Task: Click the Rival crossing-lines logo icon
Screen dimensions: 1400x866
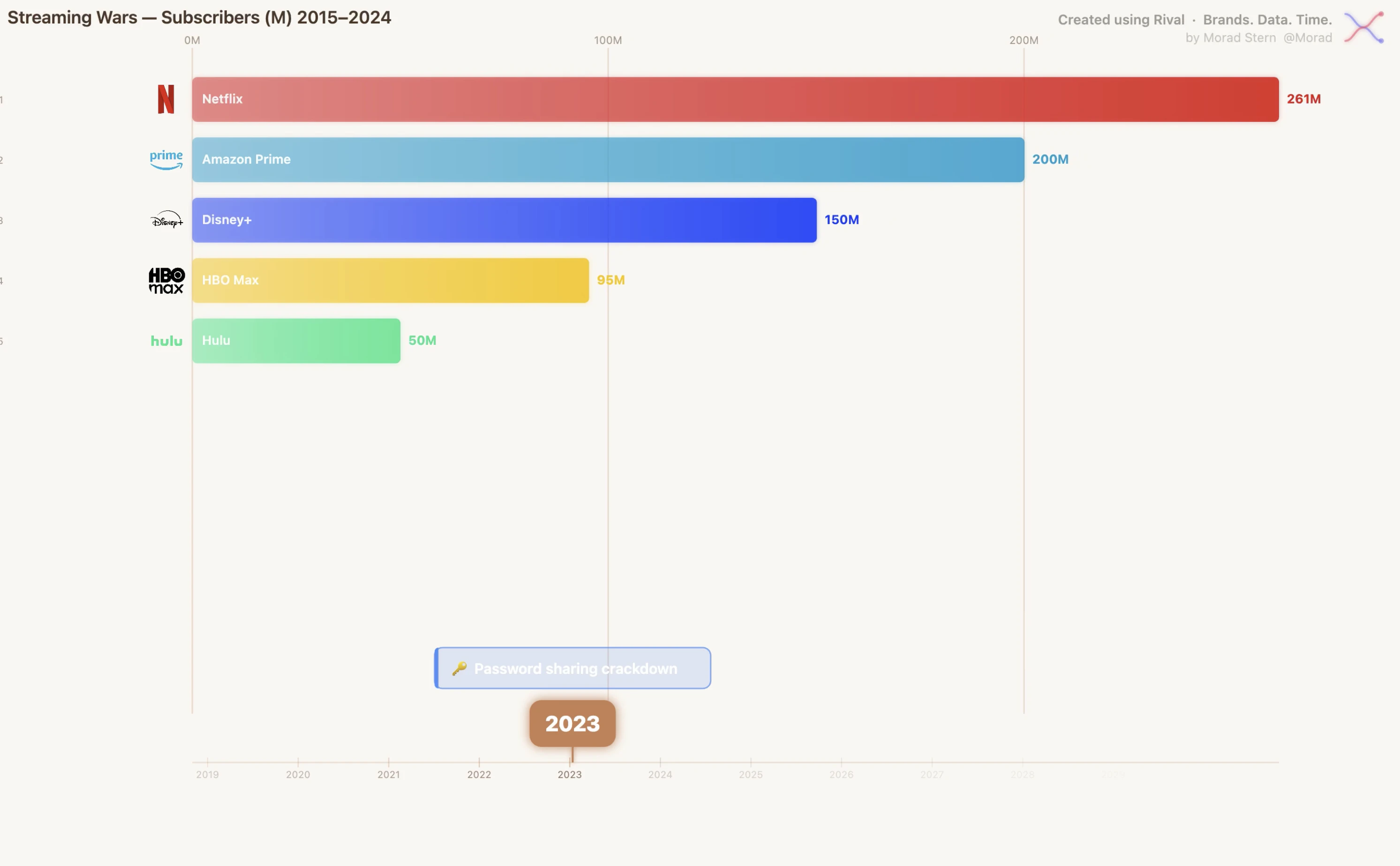Action: tap(1364, 27)
